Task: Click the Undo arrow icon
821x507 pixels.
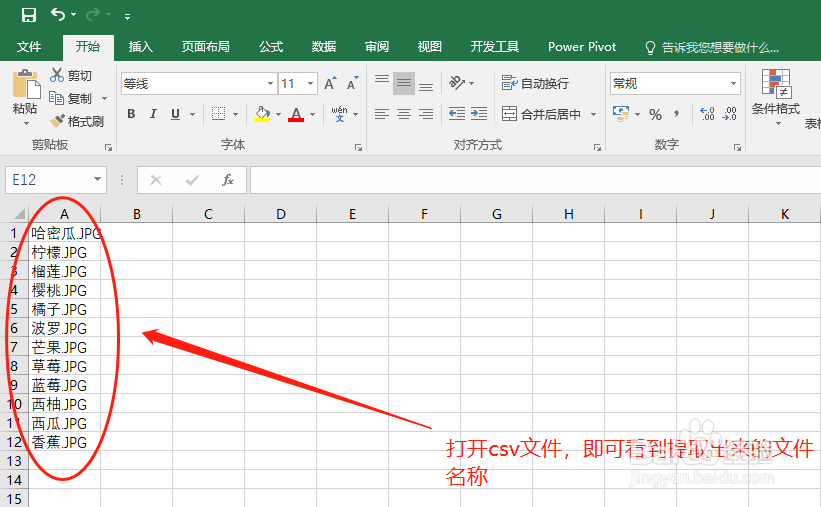Action: pos(58,15)
